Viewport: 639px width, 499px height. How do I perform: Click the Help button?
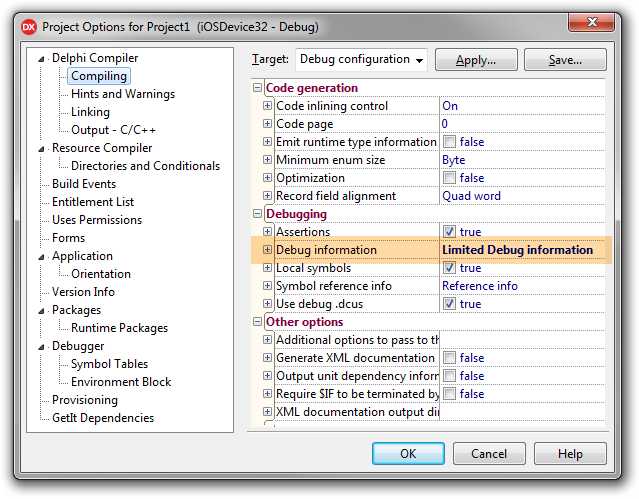570,453
